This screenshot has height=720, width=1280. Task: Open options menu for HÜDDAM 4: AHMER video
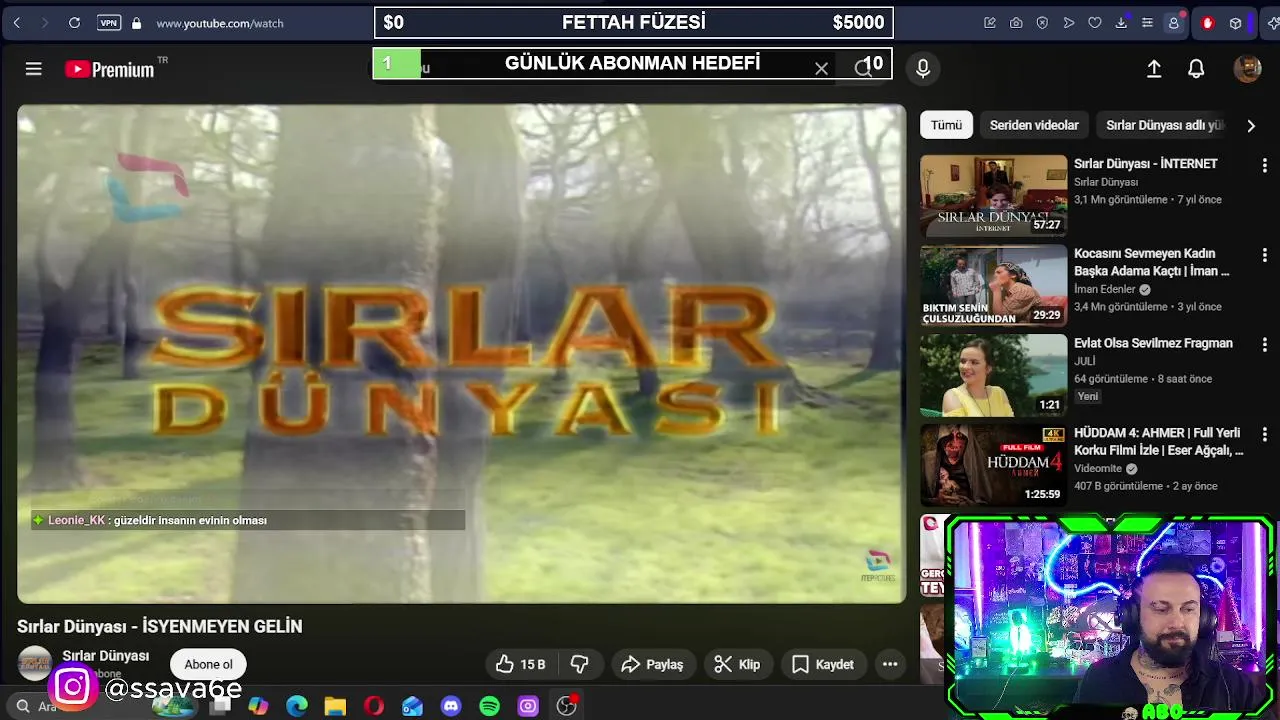(1264, 434)
